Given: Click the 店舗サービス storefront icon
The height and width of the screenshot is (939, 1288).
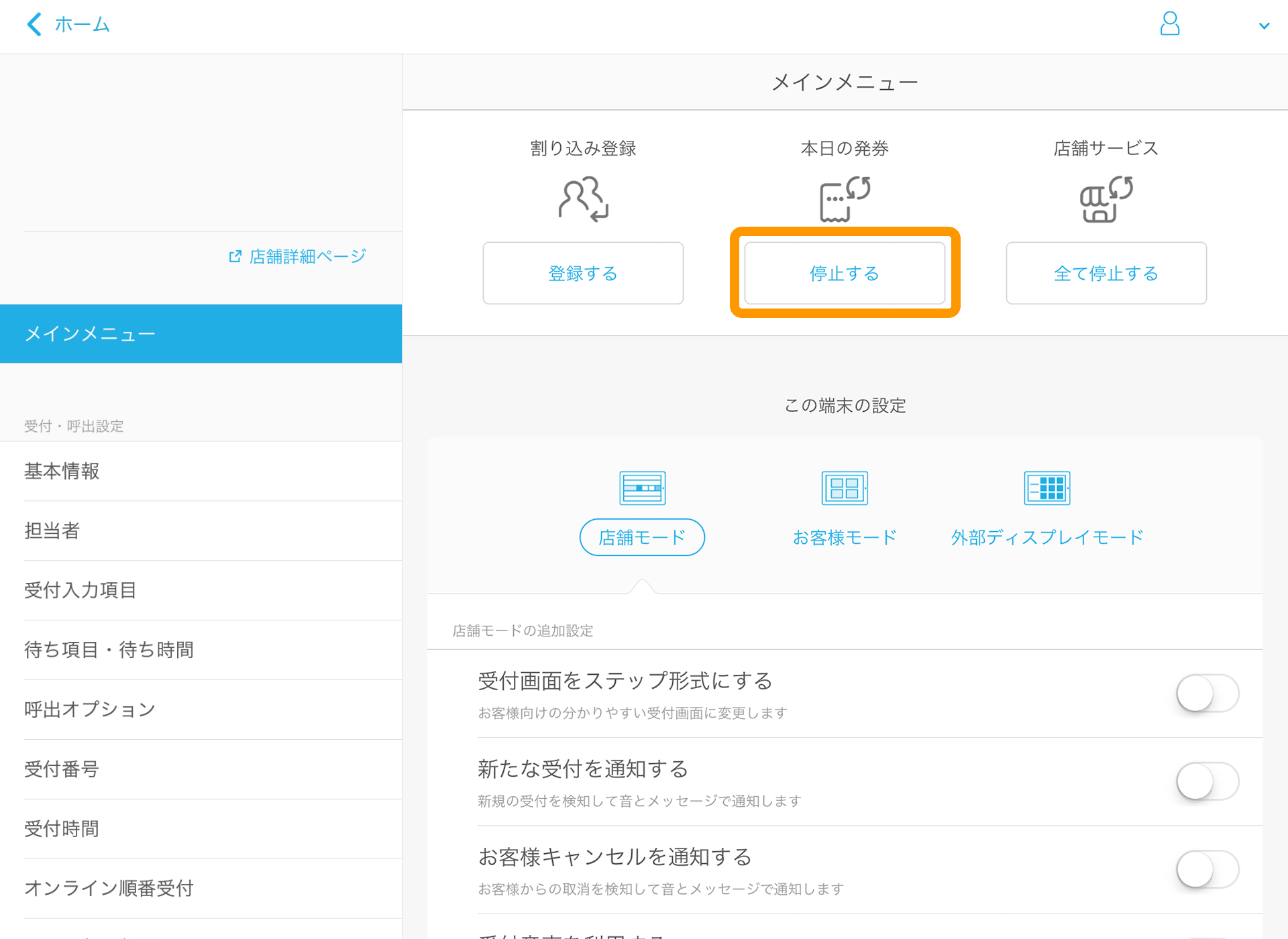Looking at the screenshot, I should 1106,199.
